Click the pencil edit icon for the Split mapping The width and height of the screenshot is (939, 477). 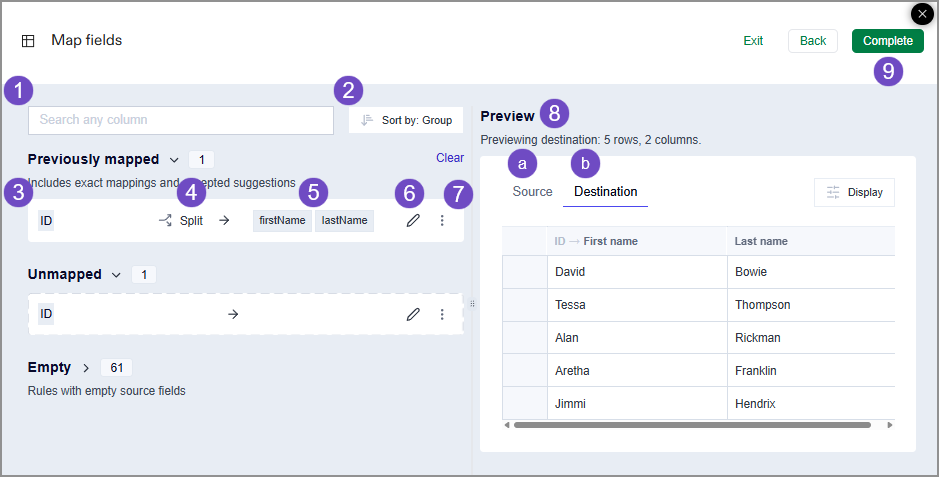(413, 221)
